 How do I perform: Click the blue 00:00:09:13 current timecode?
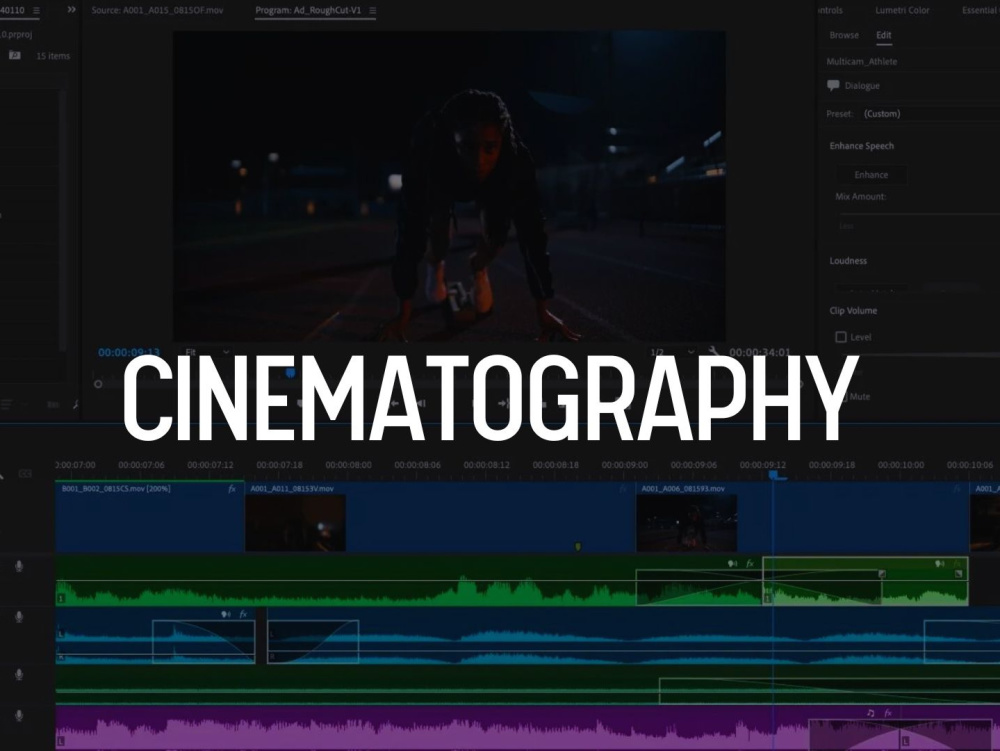[x=129, y=352]
